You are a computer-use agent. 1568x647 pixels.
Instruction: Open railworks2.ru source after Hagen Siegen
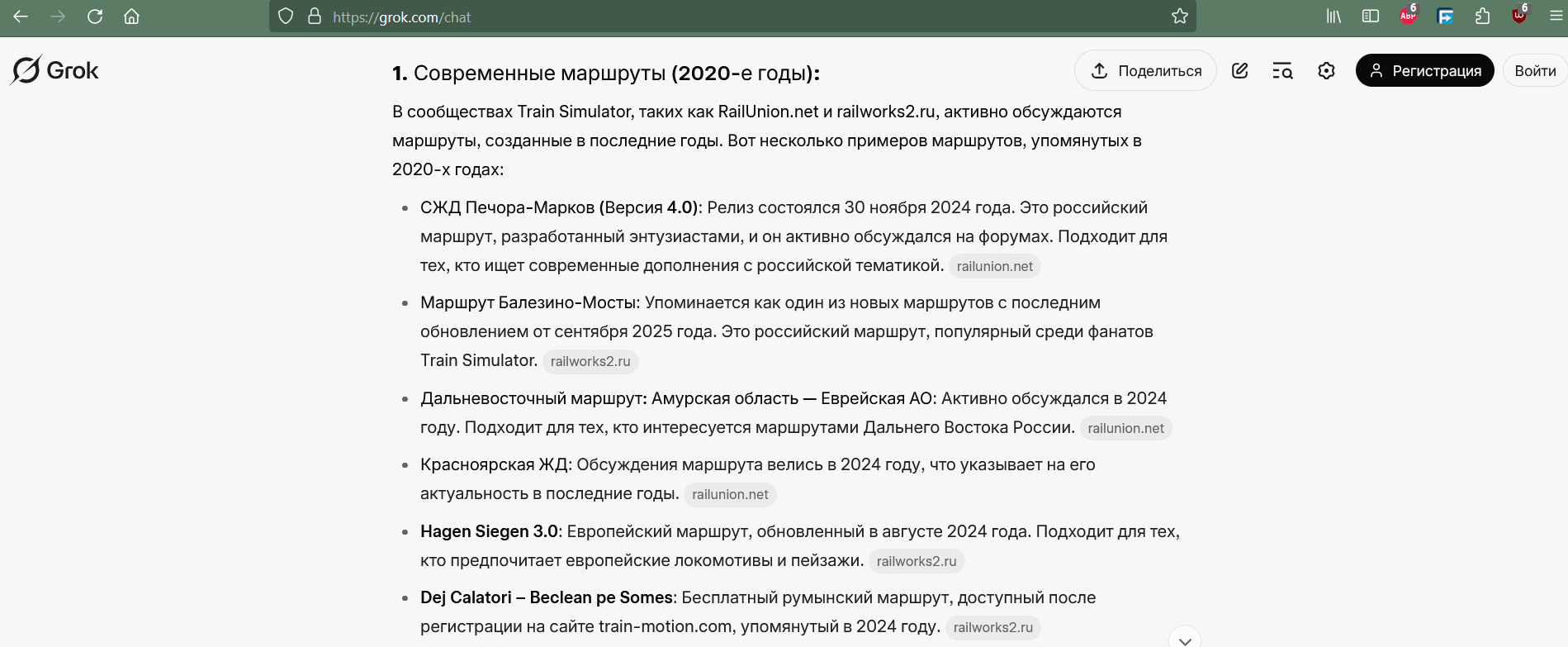coord(917,561)
